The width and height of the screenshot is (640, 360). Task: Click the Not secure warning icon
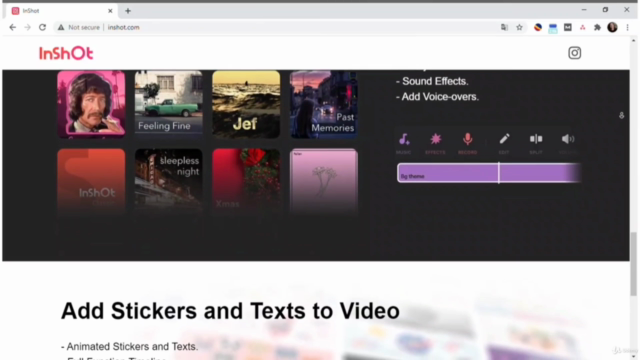point(61,27)
